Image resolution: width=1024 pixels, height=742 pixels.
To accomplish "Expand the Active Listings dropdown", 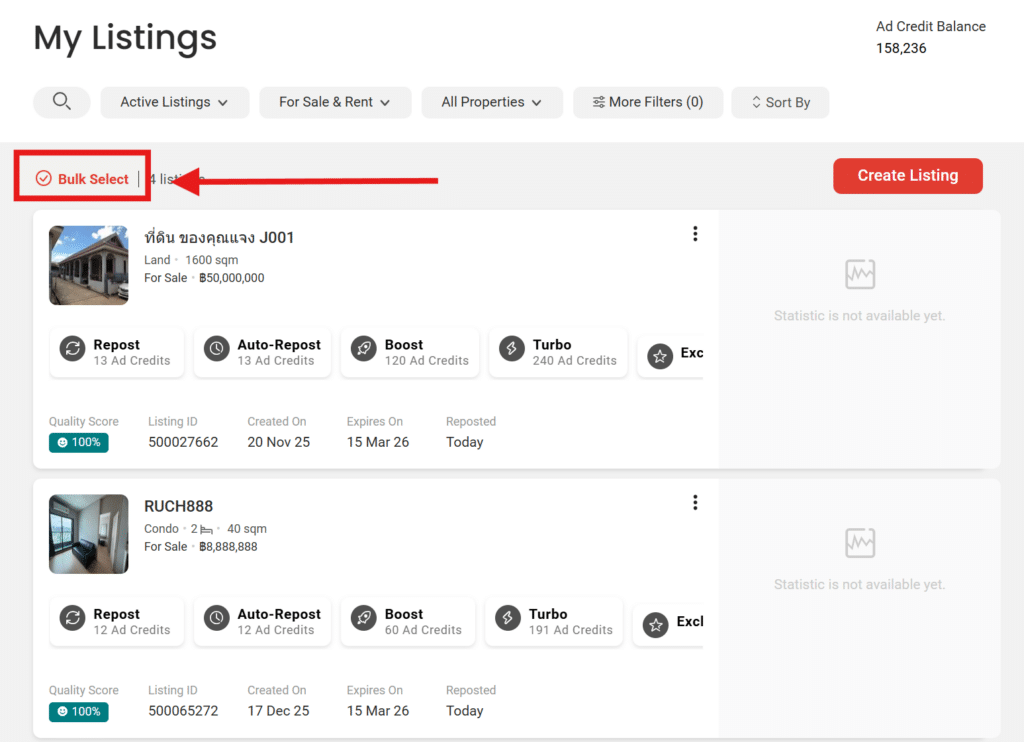I will click(x=174, y=102).
